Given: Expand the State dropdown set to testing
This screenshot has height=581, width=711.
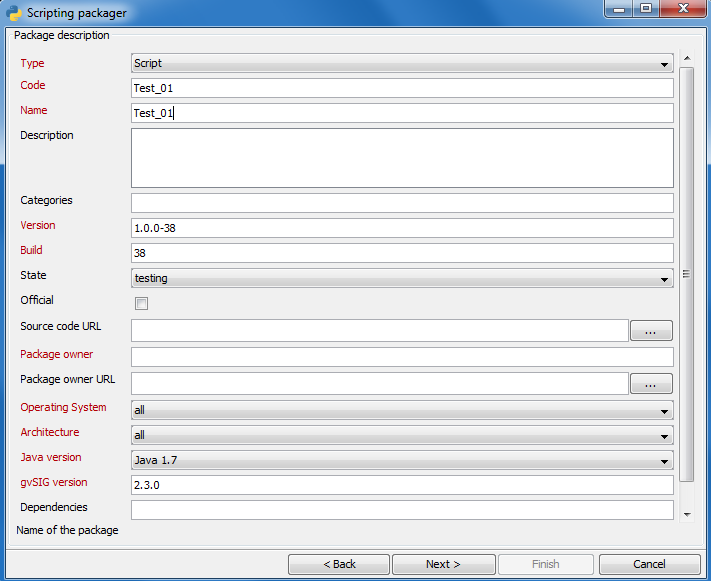Looking at the screenshot, I should click(x=402, y=279).
